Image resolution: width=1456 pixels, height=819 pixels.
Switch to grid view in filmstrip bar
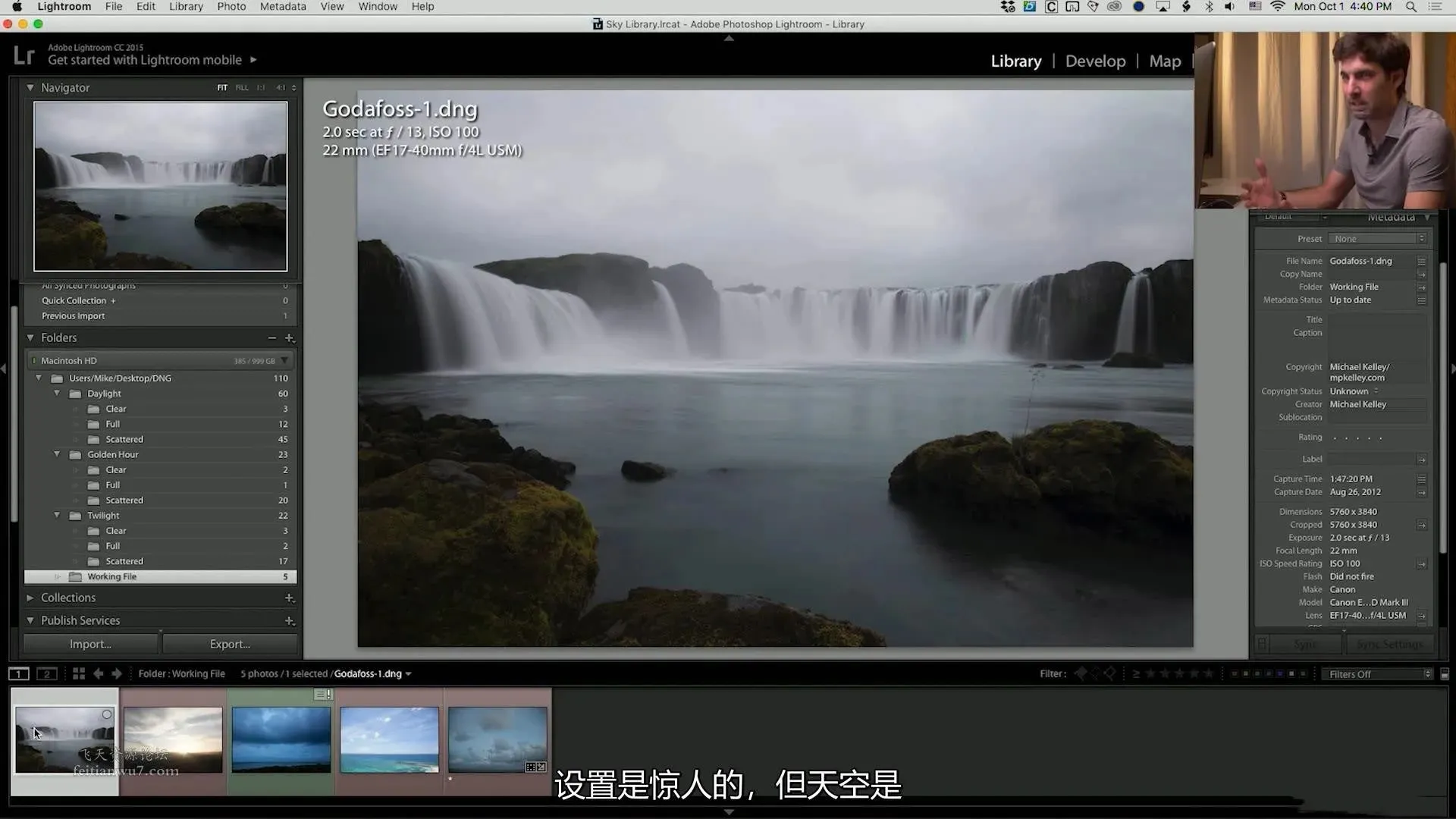click(79, 673)
